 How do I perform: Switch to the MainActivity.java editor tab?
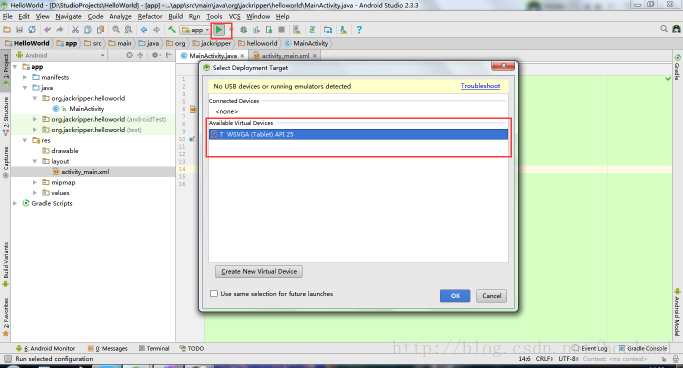(x=213, y=56)
